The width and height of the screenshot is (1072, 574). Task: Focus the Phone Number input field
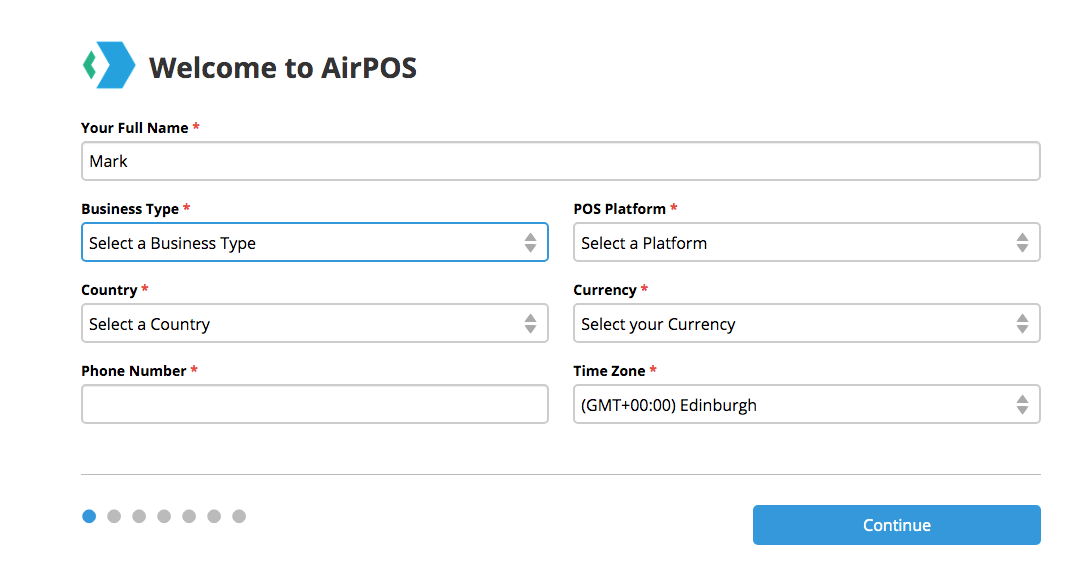(314, 405)
